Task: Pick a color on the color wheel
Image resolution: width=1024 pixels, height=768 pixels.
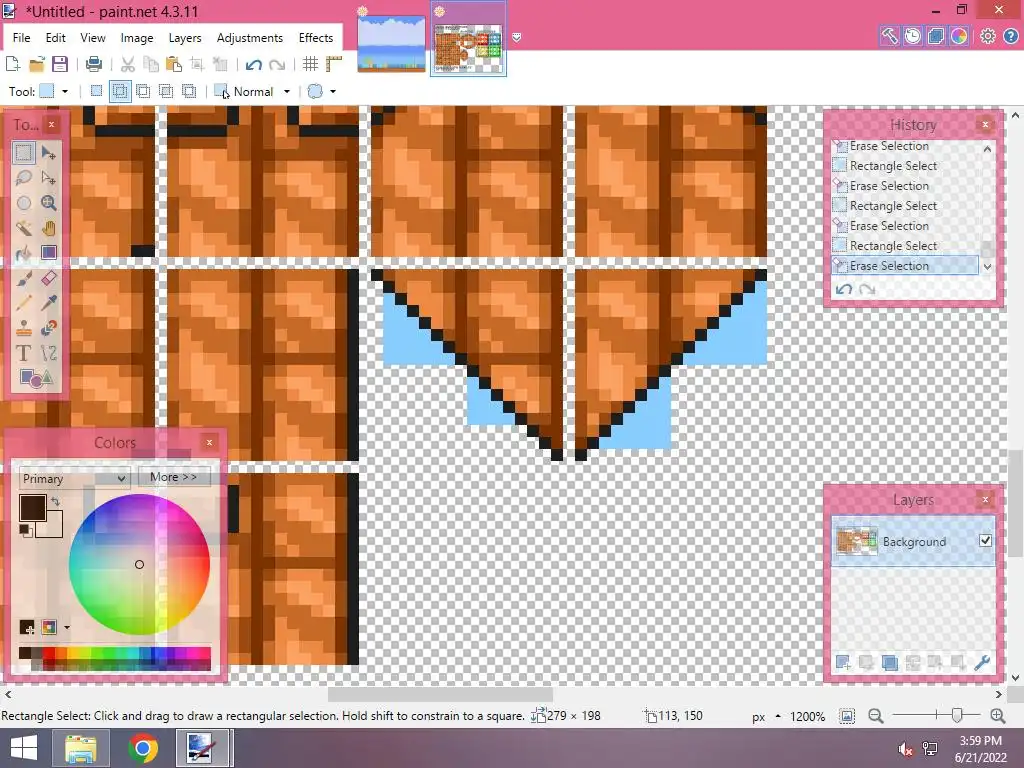Action: 139,564
